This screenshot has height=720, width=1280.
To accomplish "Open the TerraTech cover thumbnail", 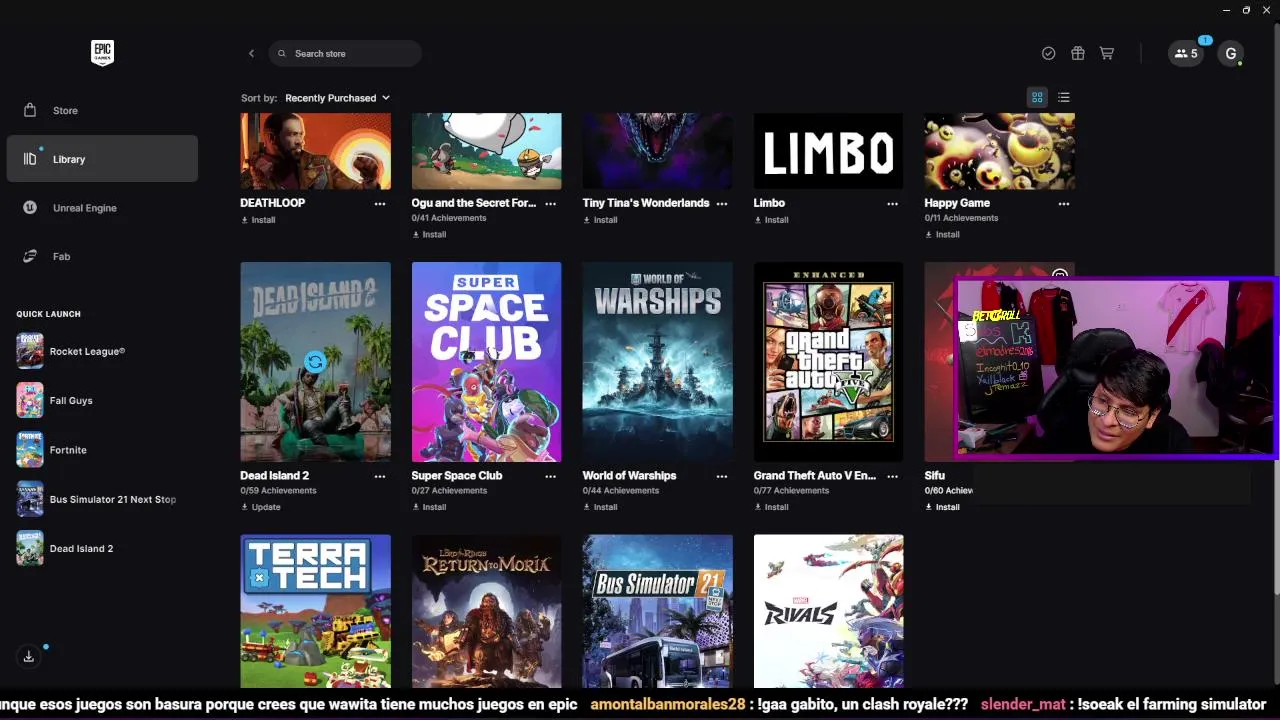I will [x=315, y=611].
